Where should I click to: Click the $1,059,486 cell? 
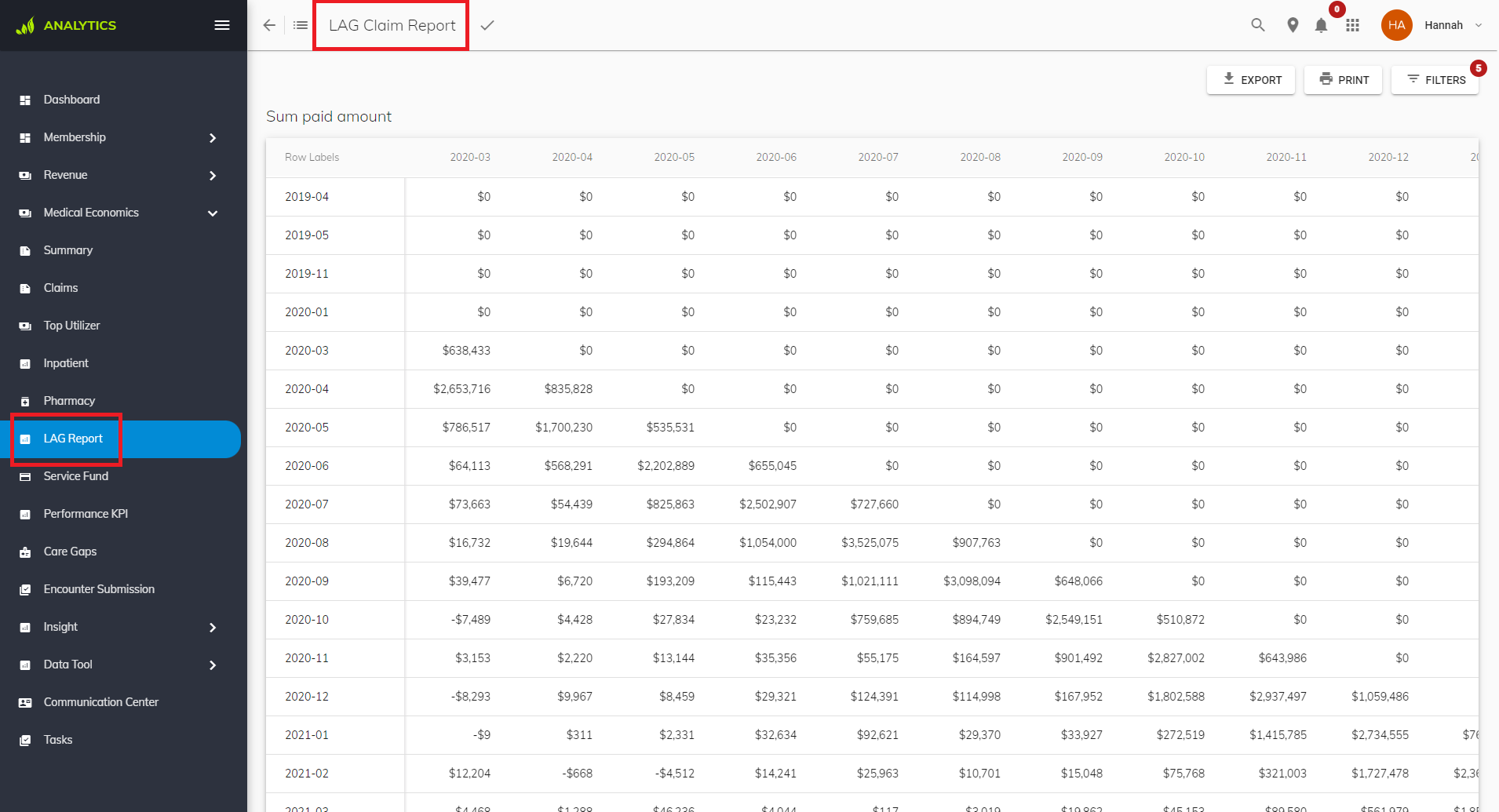[x=1380, y=697]
